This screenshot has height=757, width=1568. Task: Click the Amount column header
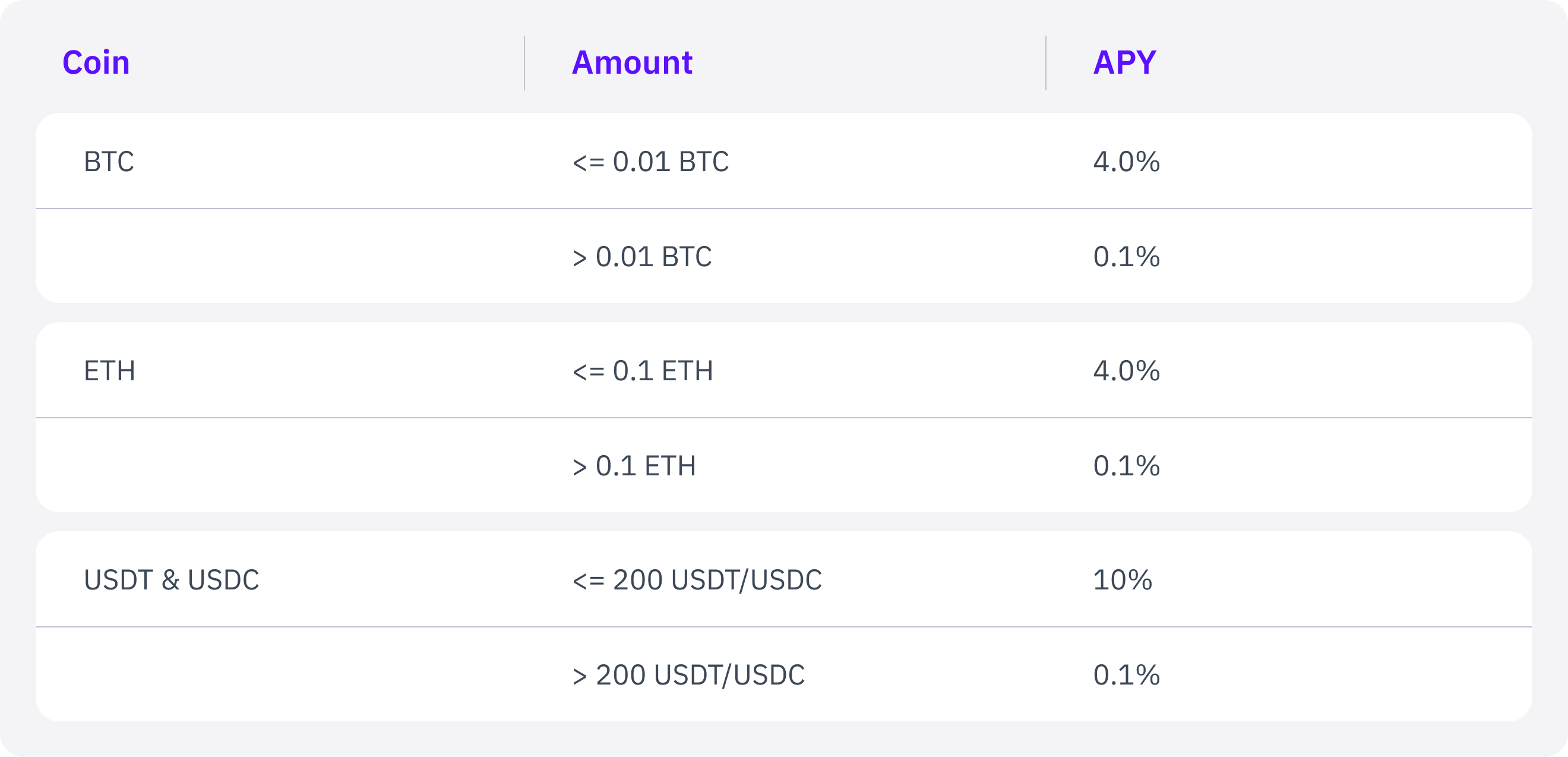click(x=632, y=63)
